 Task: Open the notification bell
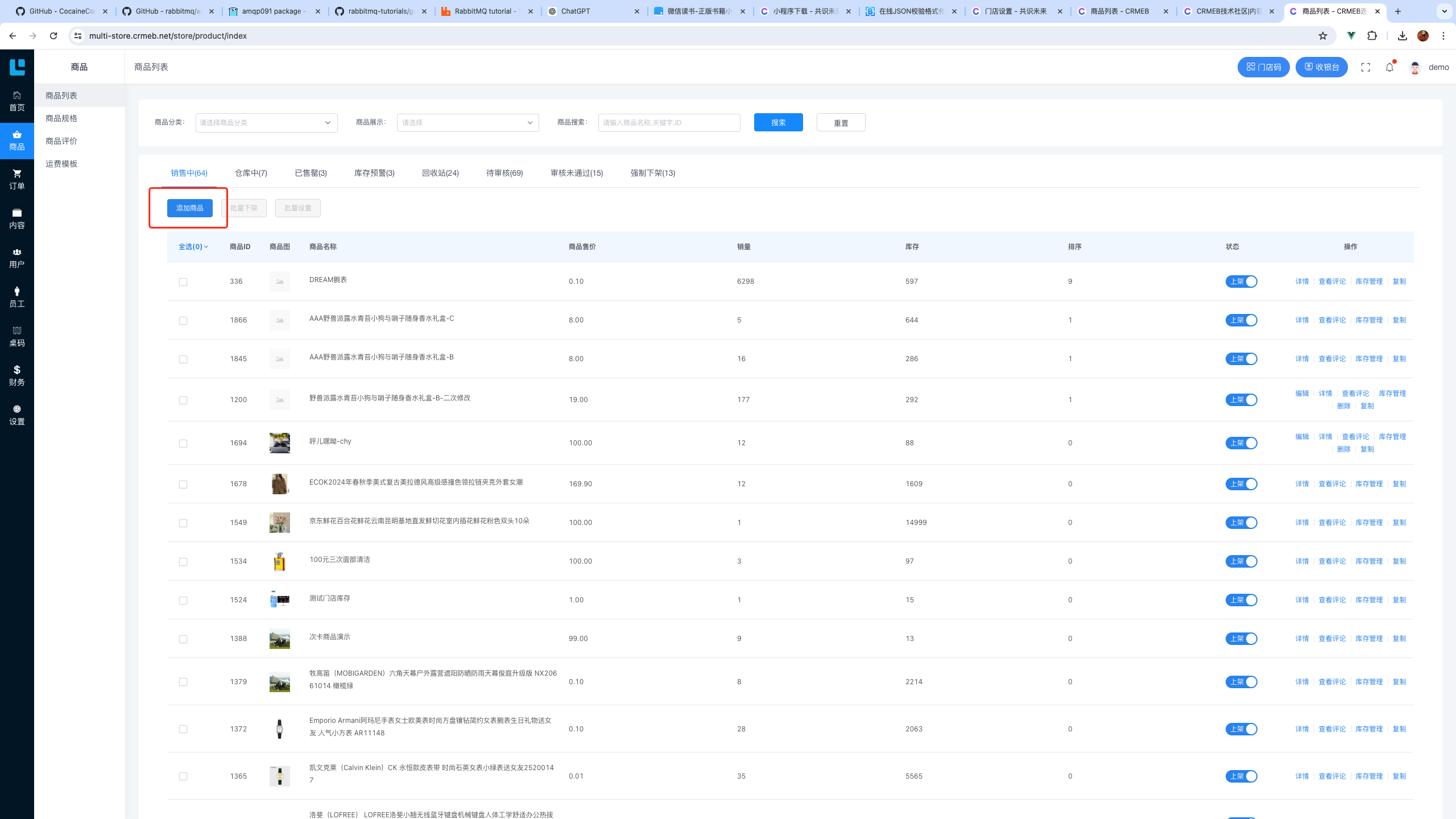(x=1389, y=67)
